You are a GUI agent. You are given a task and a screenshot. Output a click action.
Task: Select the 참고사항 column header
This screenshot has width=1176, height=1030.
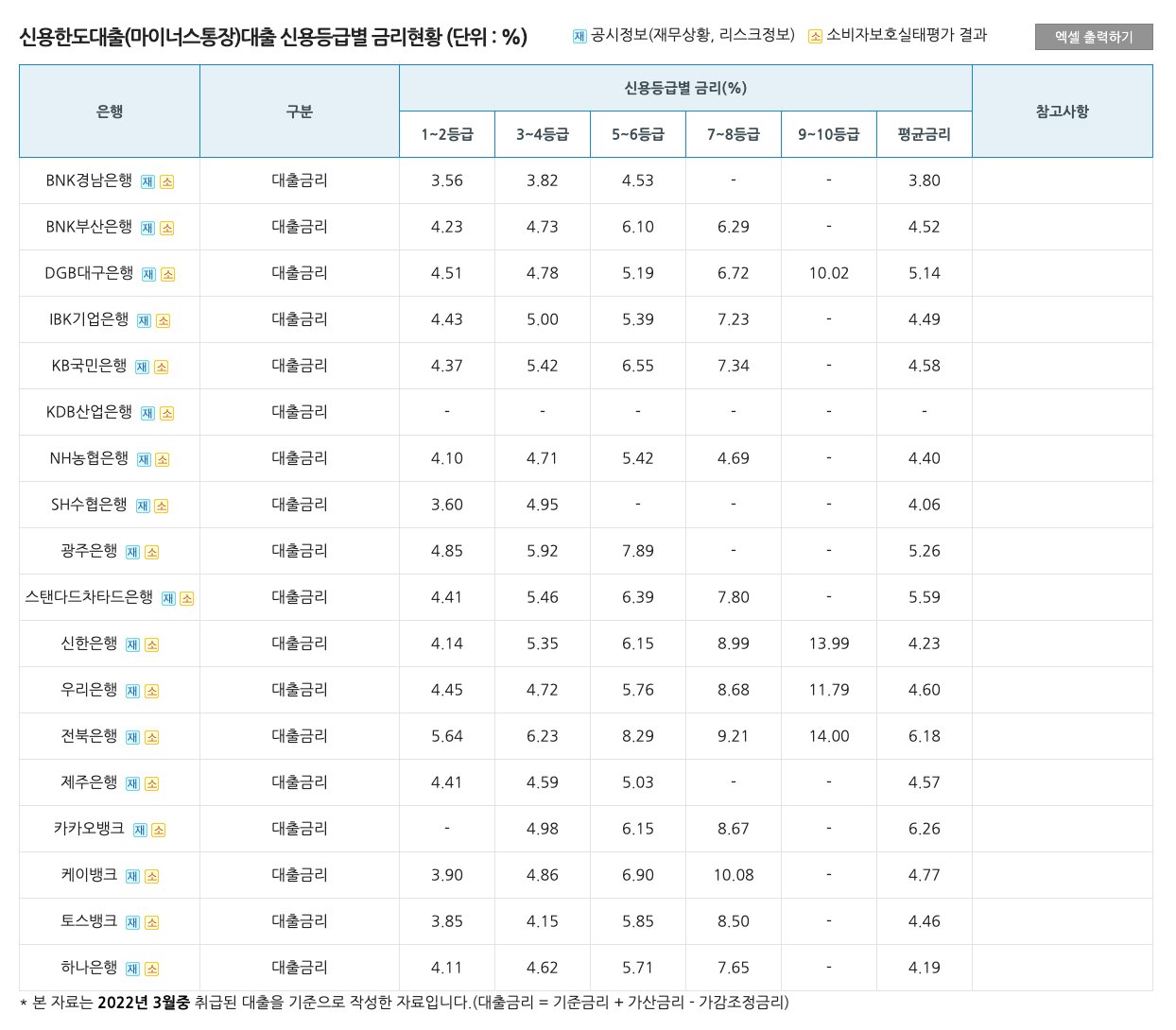(x=1063, y=112)
